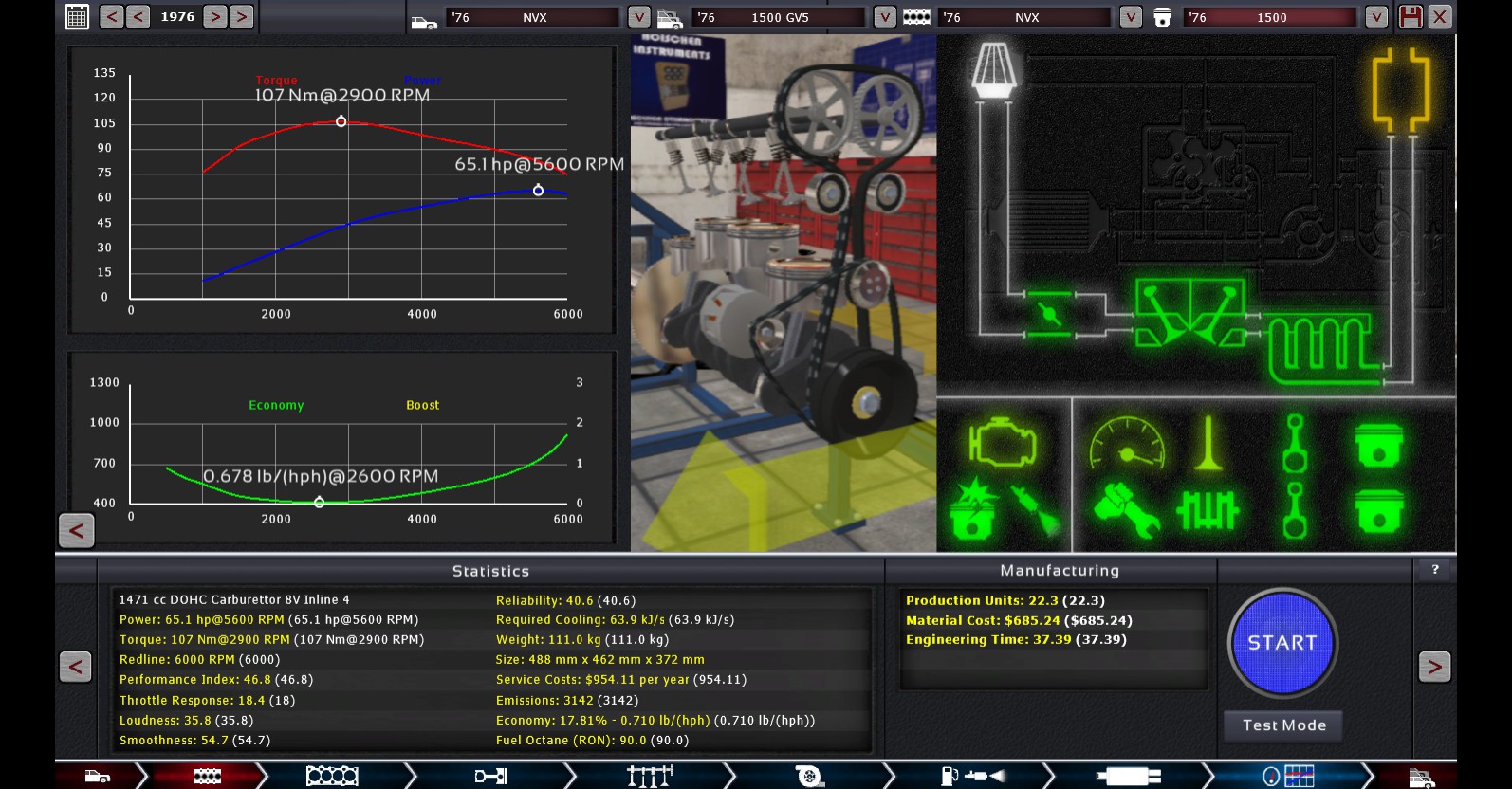Click the Throttle Response: 18.4 statistic

click(x=207, y=700)
